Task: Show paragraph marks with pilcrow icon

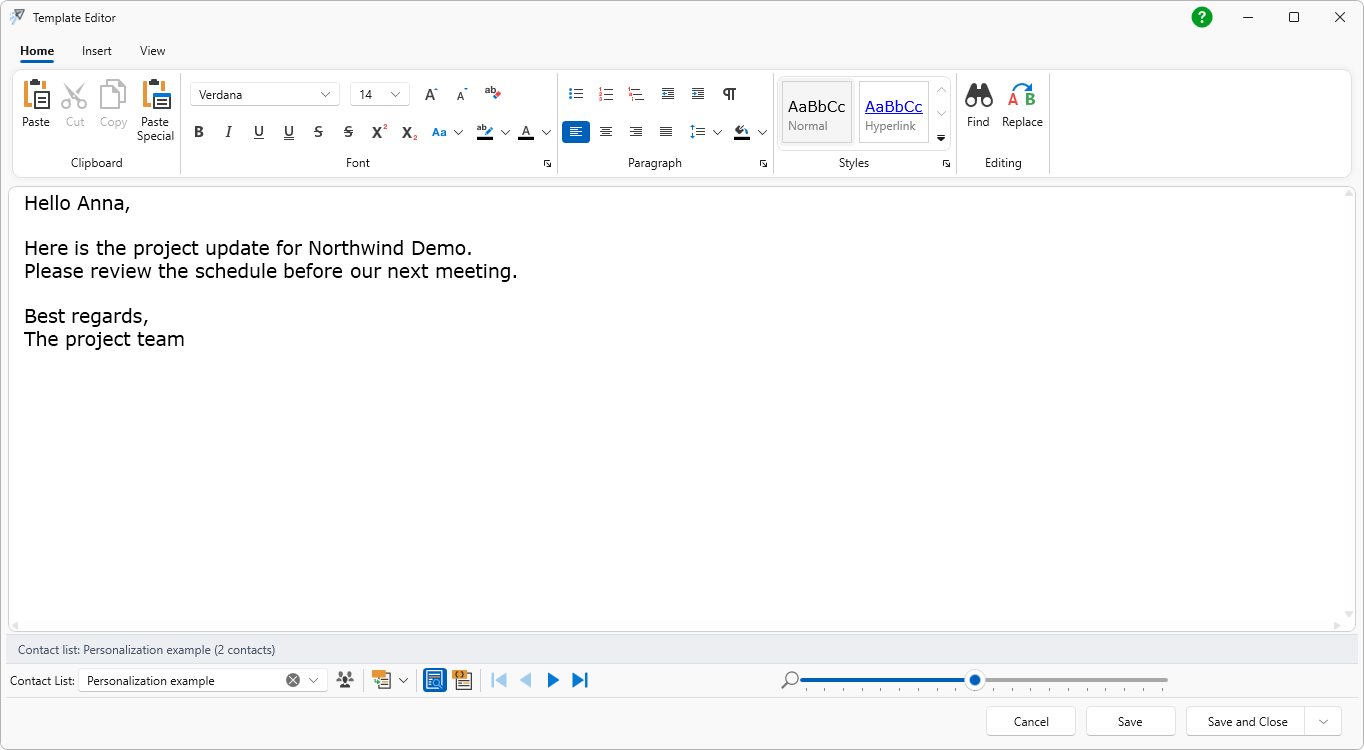Action: [730, 94]
